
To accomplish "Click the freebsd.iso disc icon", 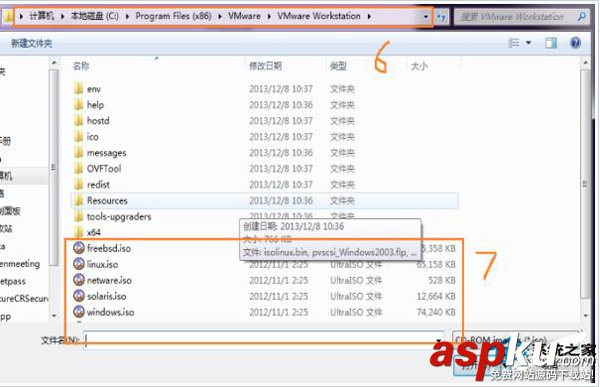I will point(79,248).
